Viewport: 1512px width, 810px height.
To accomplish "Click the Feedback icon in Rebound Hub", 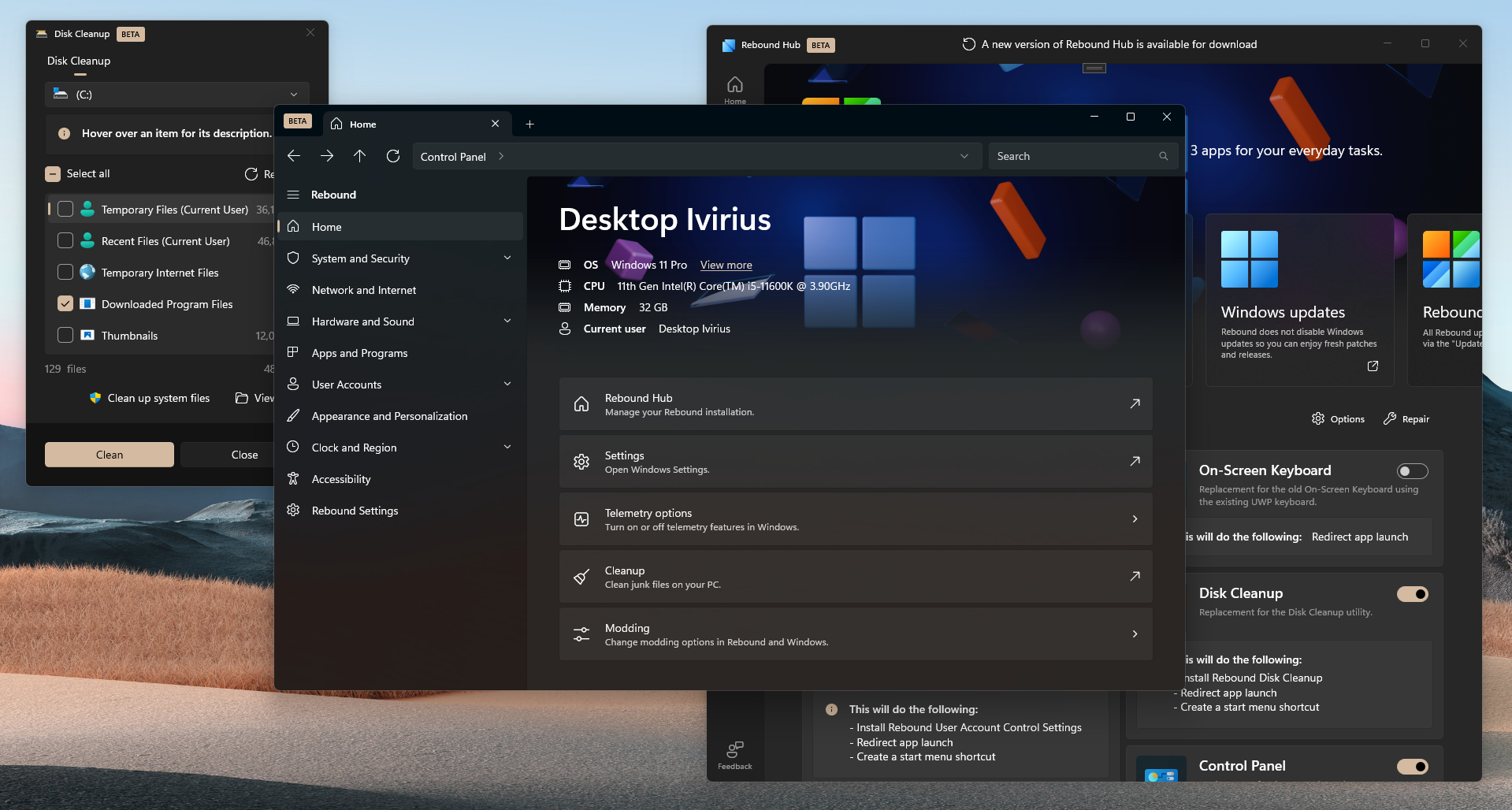I will pyautogui.click(x=735, y=749).
